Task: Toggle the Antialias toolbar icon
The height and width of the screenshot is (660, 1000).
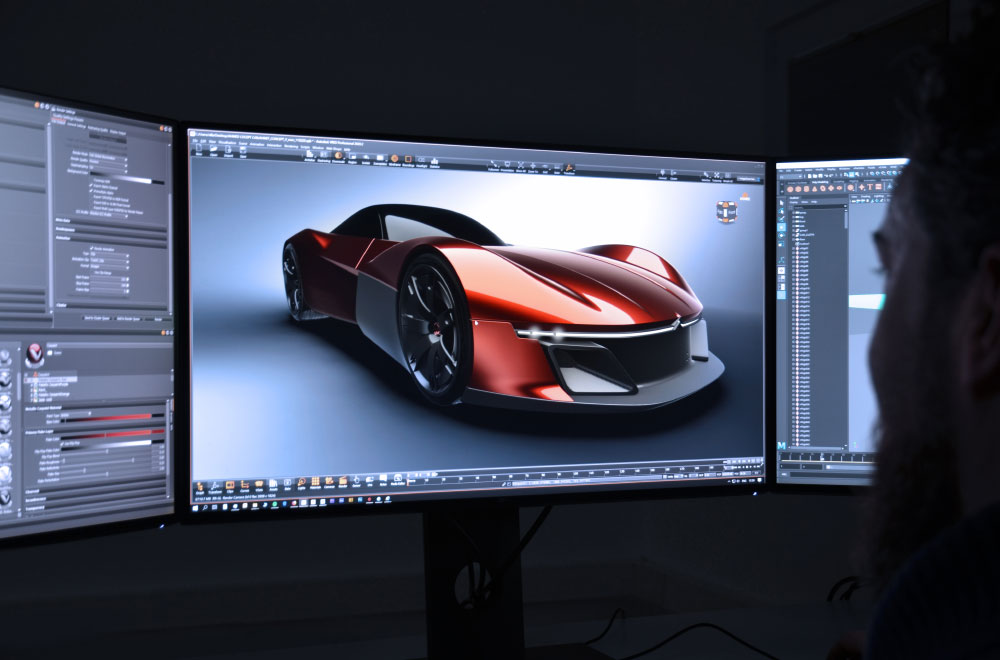Action: pyautogui.click(x=310, y=155)
